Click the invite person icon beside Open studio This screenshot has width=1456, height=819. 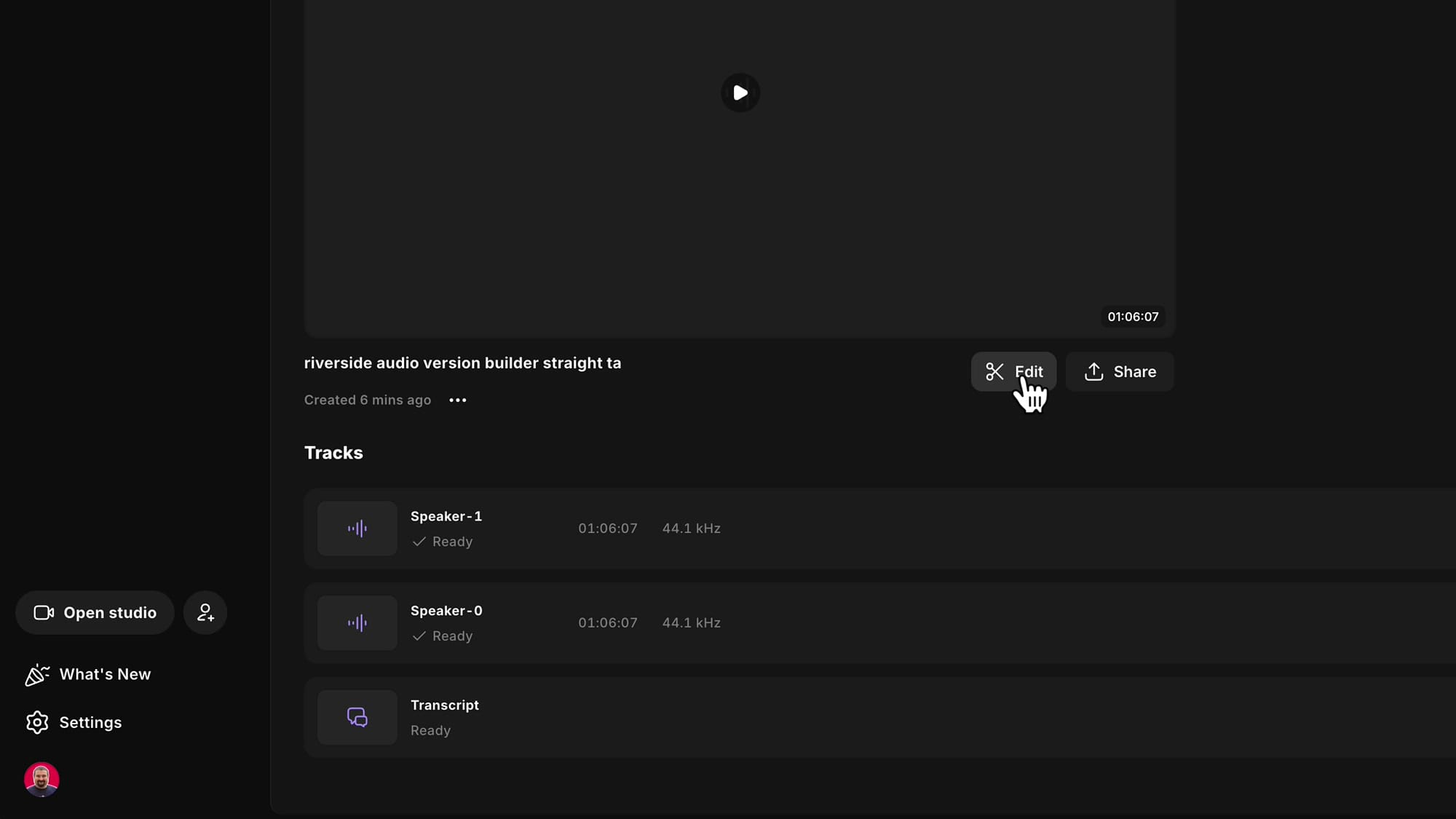[x=205, y=612]
